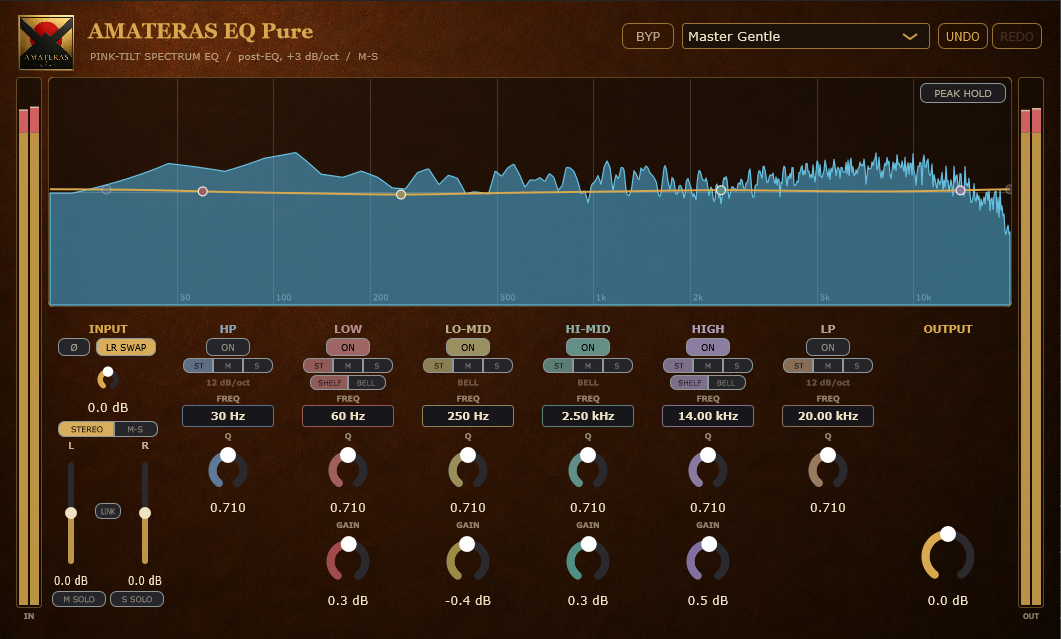Screen dimensions: 1061x639
Task: Select M-S input mode
Action: [x=135, y=429]
